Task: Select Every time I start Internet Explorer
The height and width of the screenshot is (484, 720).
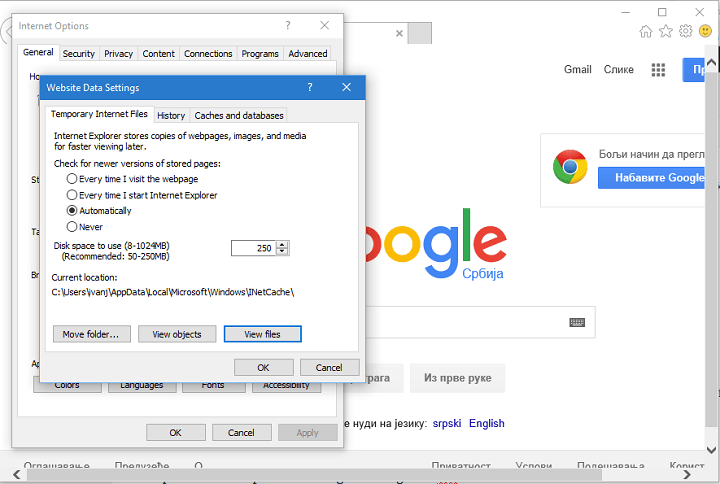Action: point(142,195)
